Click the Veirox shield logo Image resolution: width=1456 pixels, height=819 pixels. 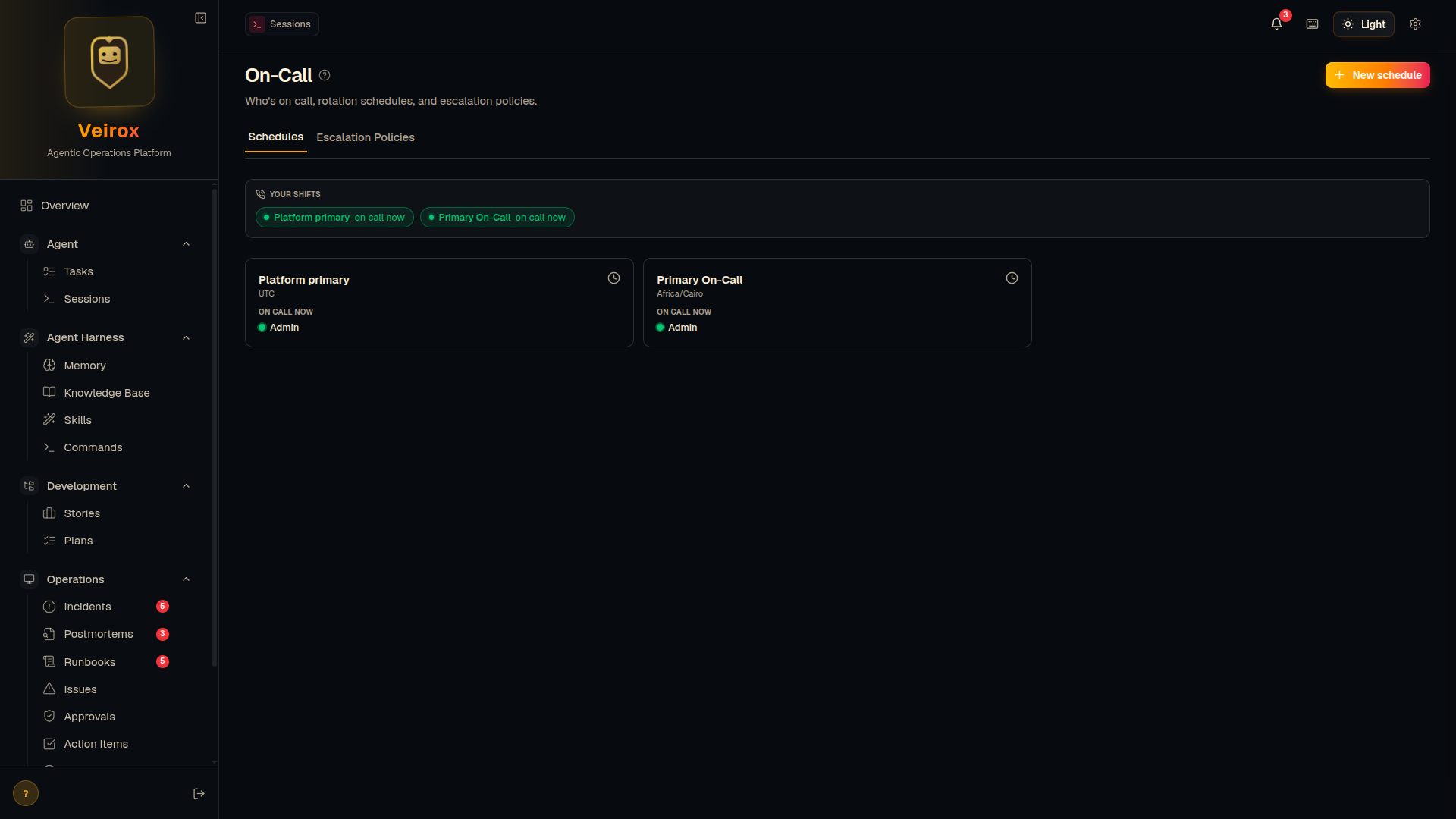[109, 62]
